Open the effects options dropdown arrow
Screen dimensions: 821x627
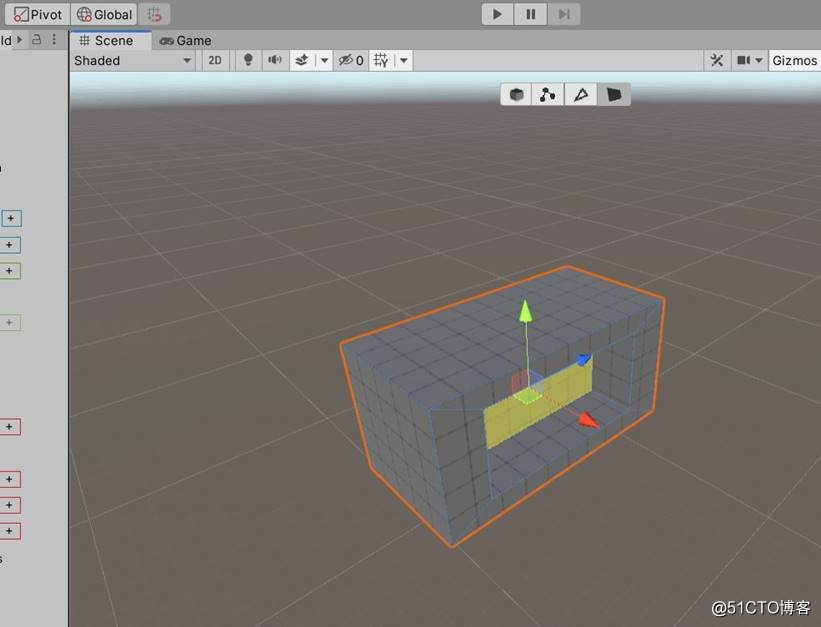point(324,61)
